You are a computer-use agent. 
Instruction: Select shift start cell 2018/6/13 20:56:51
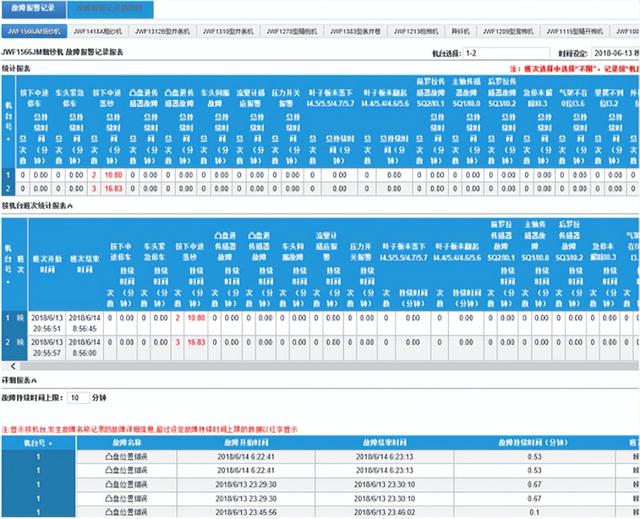[x=47, y=323]
